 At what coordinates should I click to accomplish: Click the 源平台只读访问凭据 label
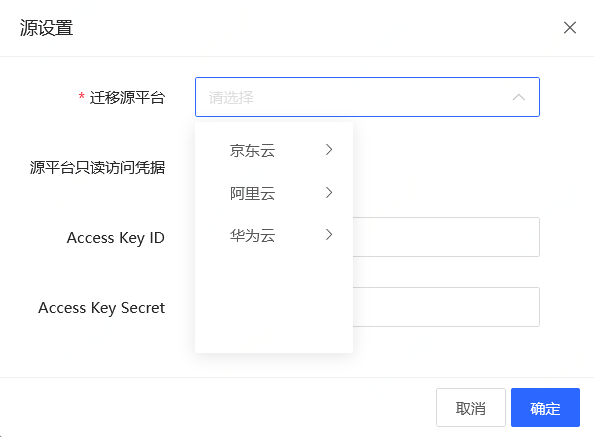(x=97, y=167)
